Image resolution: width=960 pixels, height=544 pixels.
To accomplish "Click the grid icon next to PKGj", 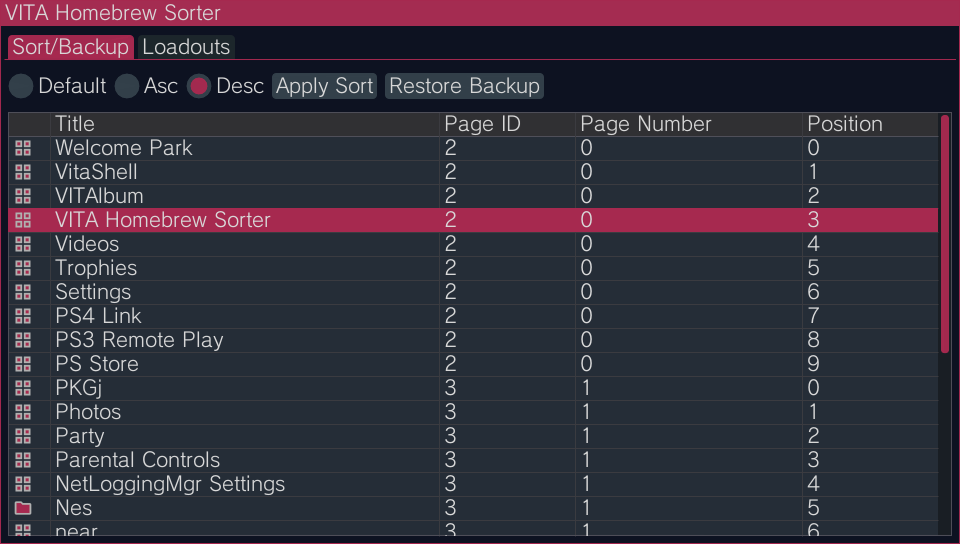I will click(x=23, y=388).
